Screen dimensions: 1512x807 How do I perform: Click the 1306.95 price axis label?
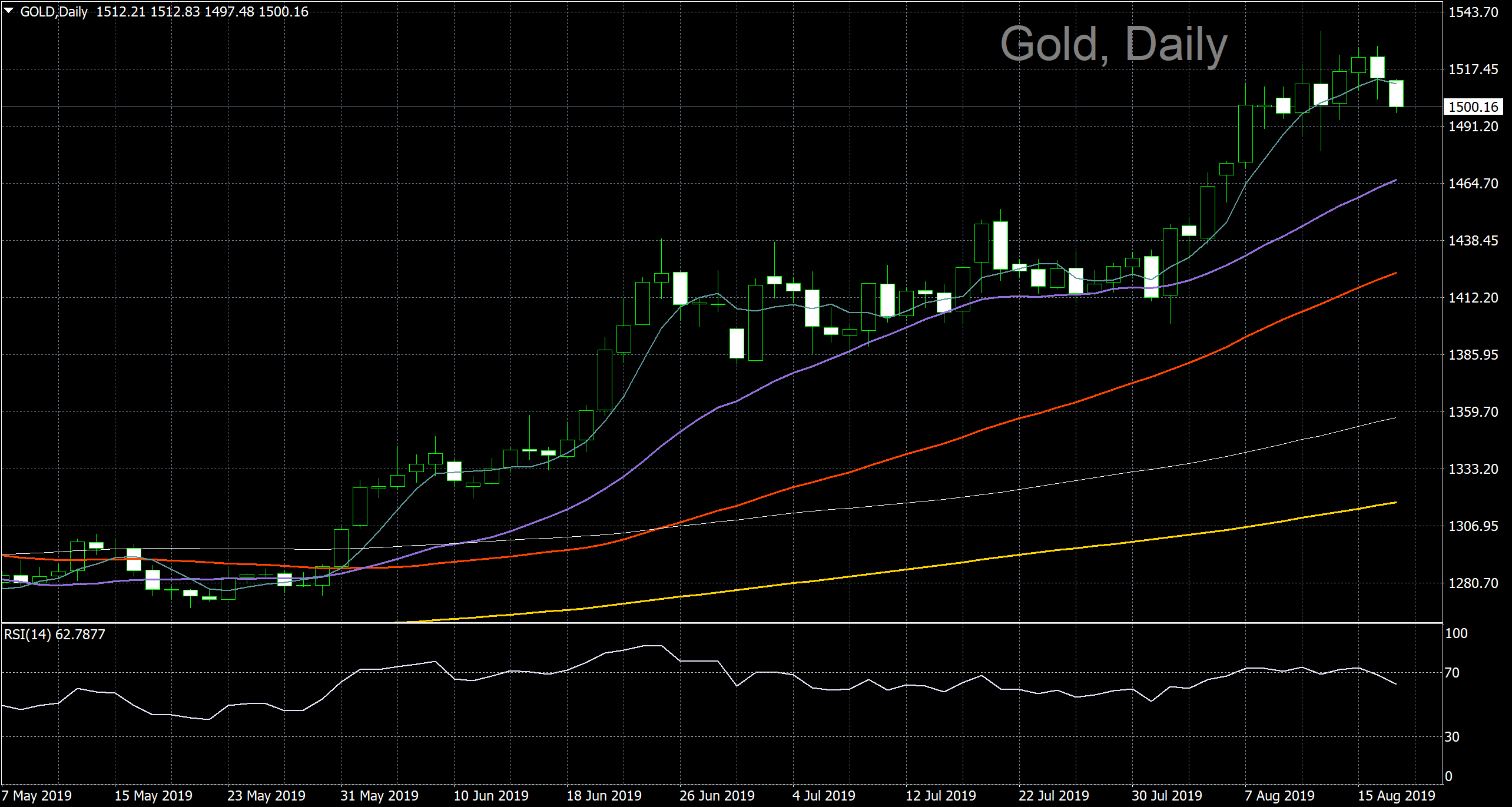(1473, 526)
